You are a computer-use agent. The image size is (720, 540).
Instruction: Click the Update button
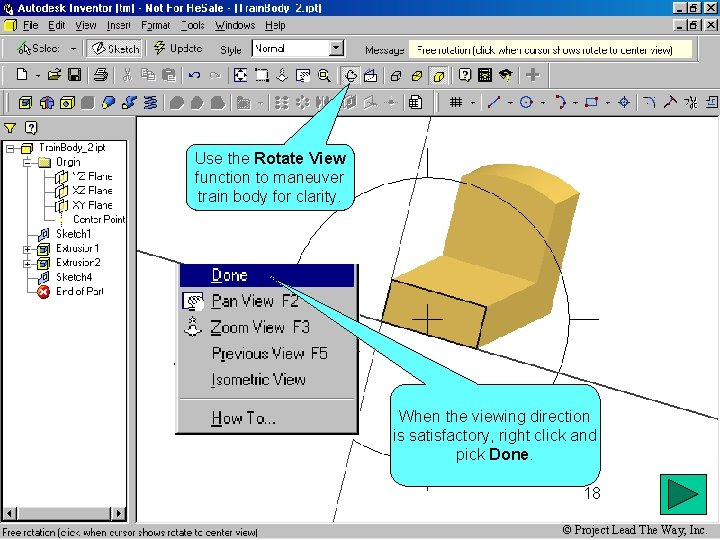pyautogui.click(x=178, y=48)
